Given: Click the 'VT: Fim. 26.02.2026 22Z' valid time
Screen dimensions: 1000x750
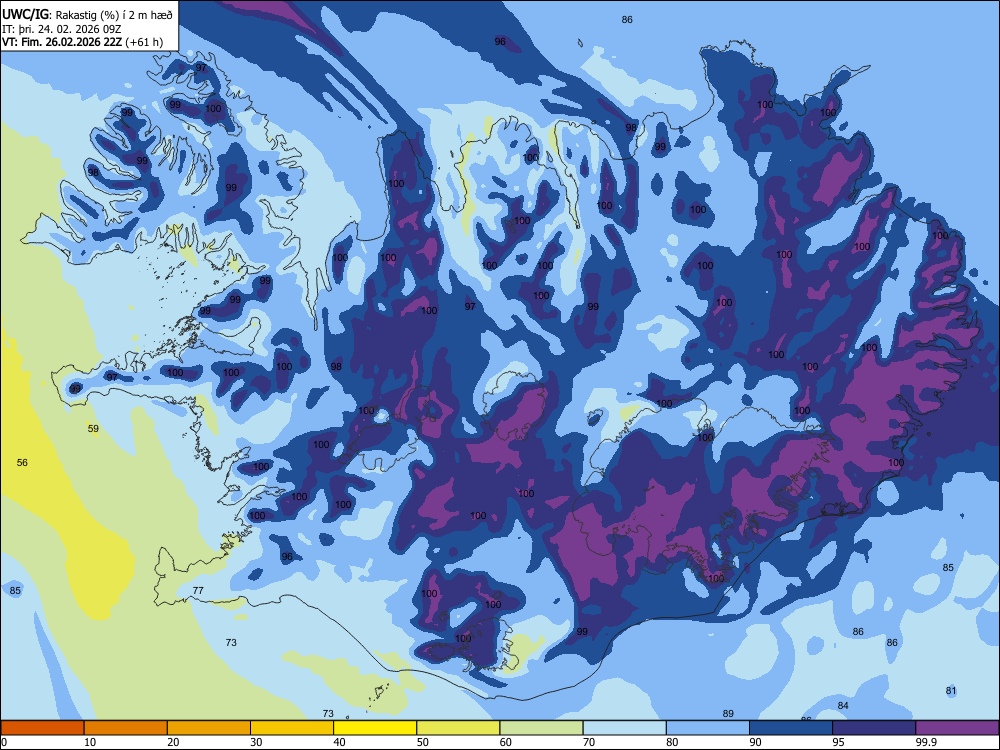Looking at the screenshot, I should pyautogui.click(x=62, y=42).
